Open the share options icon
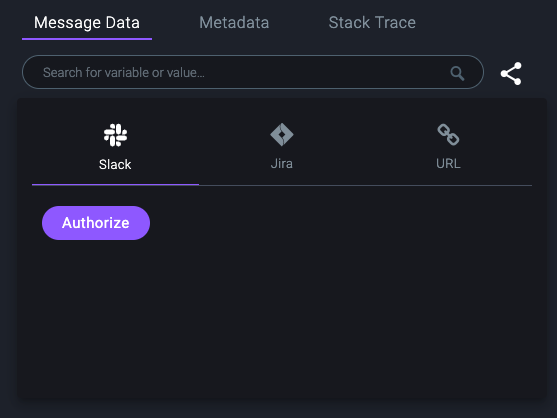Viewport: 557px width, 418px height. click(511, 74)
